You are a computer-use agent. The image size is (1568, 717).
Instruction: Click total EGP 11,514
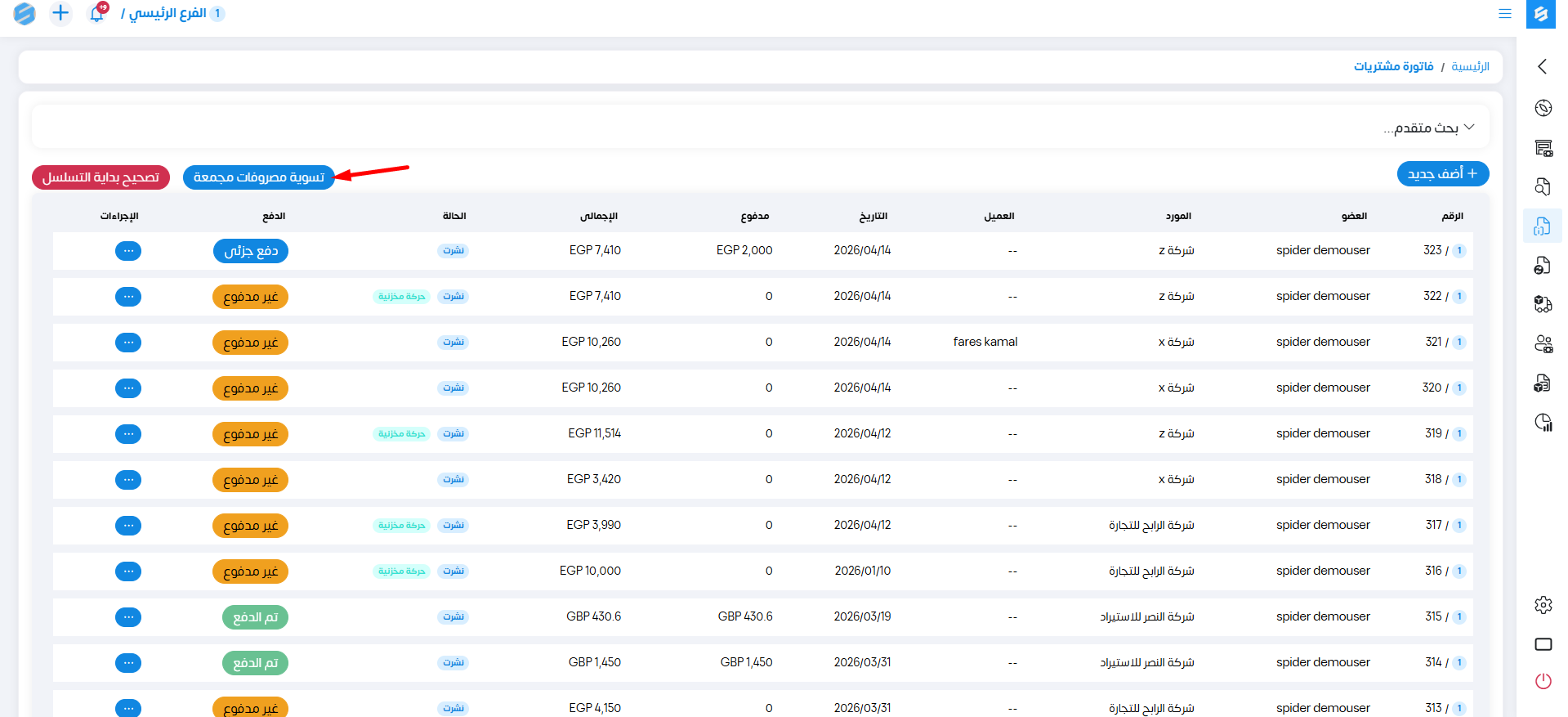coord(595,433)
